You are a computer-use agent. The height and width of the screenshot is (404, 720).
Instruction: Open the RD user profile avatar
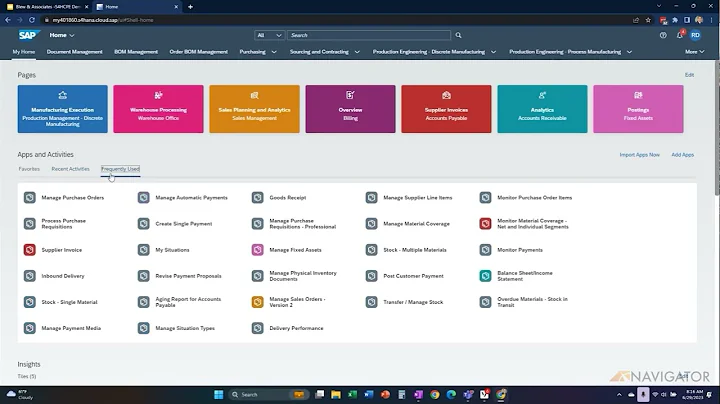696,35
